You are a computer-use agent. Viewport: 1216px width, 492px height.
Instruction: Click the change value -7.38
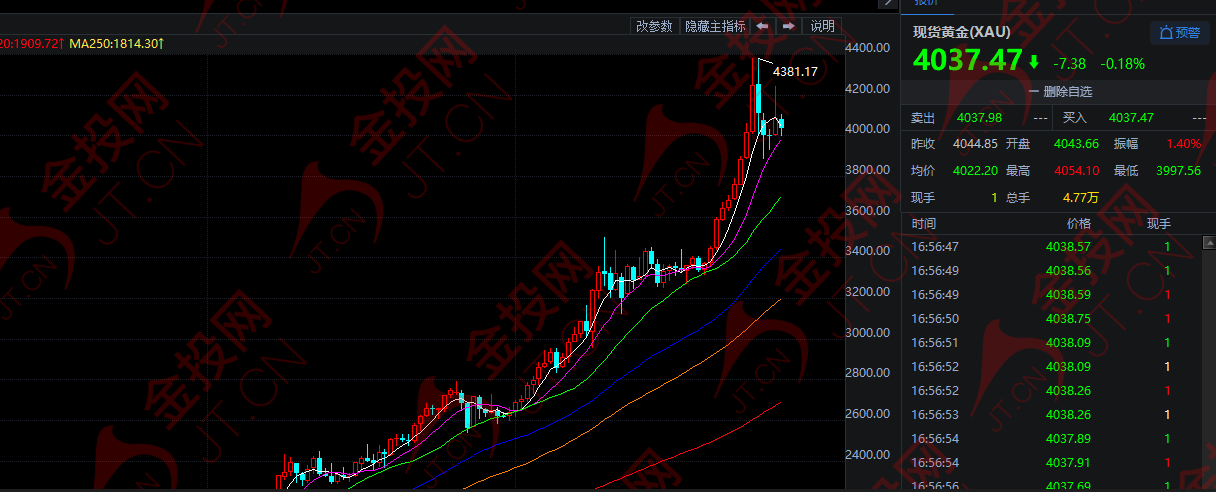(1070, 63)
